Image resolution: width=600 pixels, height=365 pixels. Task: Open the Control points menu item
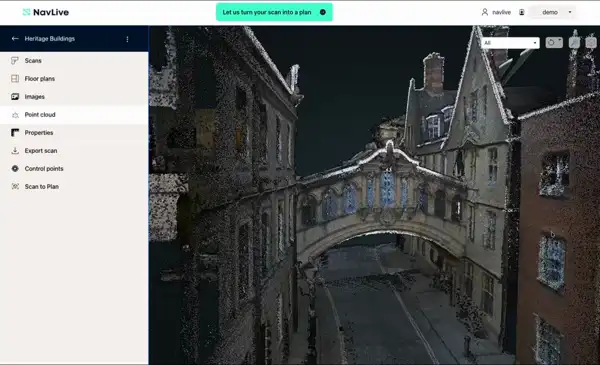(74, 168)
